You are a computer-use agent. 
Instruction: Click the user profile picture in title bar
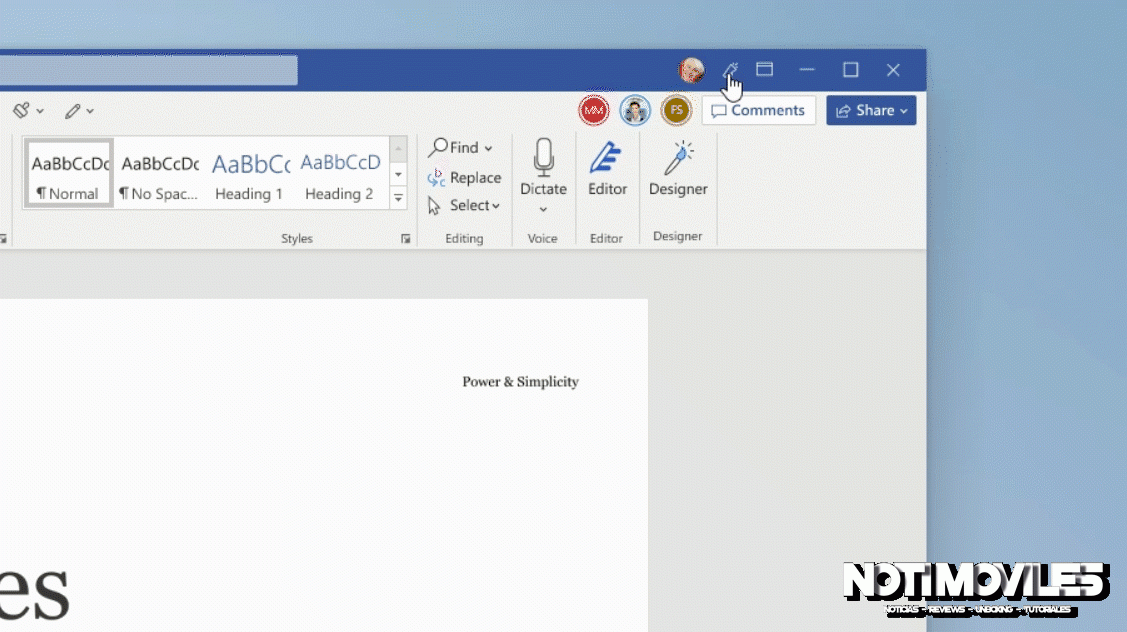[691, 70]
